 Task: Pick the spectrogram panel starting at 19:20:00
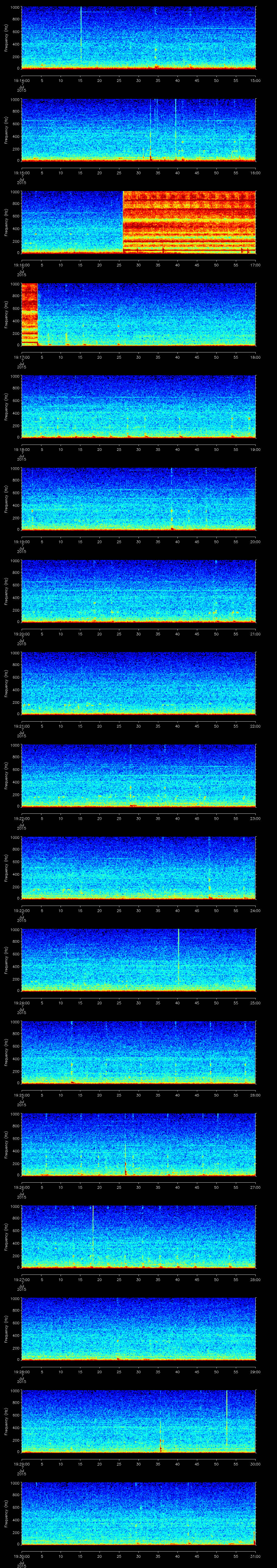pos(139,591)
